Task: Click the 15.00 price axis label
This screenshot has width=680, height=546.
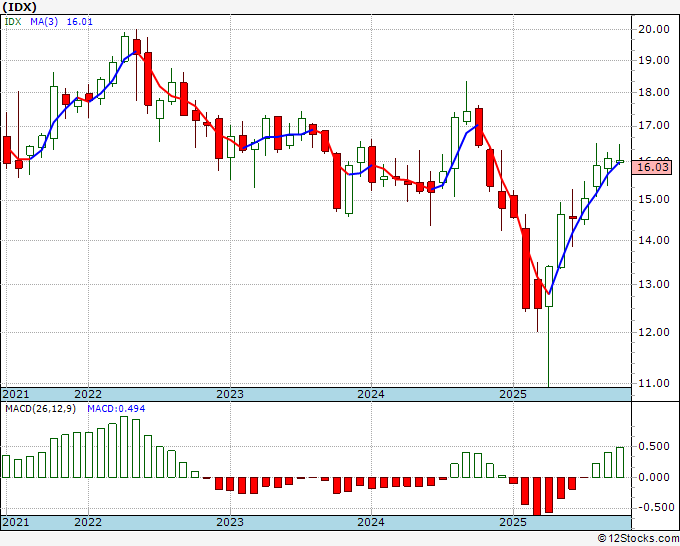Action: (x=654, y=199)
